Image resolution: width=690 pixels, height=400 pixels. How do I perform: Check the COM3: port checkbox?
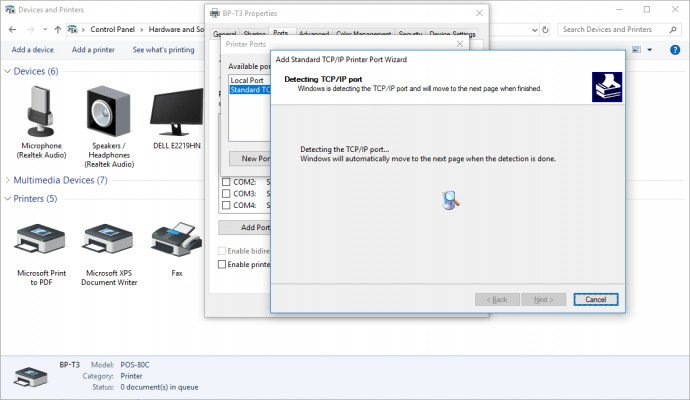click(226, 194)
